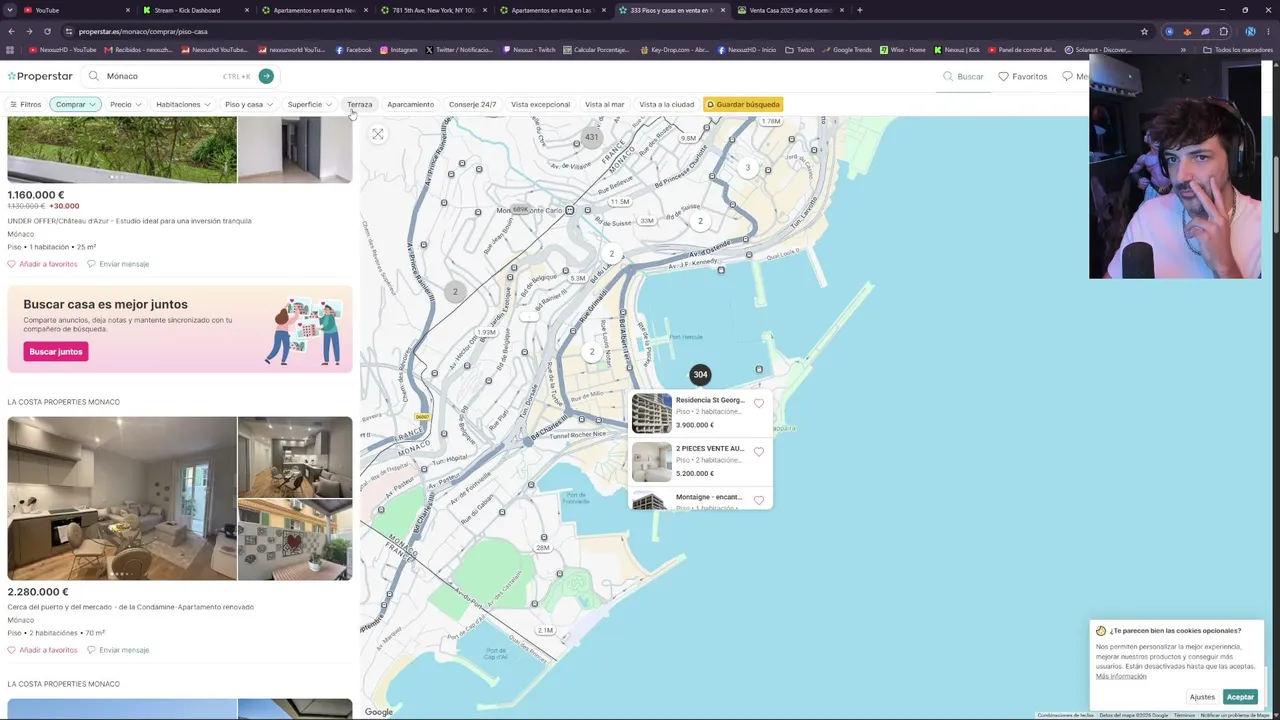Click the 1.93M price marker on map
The width and height of the screenshot is (1280, 720).
click(x=486, y=332)
